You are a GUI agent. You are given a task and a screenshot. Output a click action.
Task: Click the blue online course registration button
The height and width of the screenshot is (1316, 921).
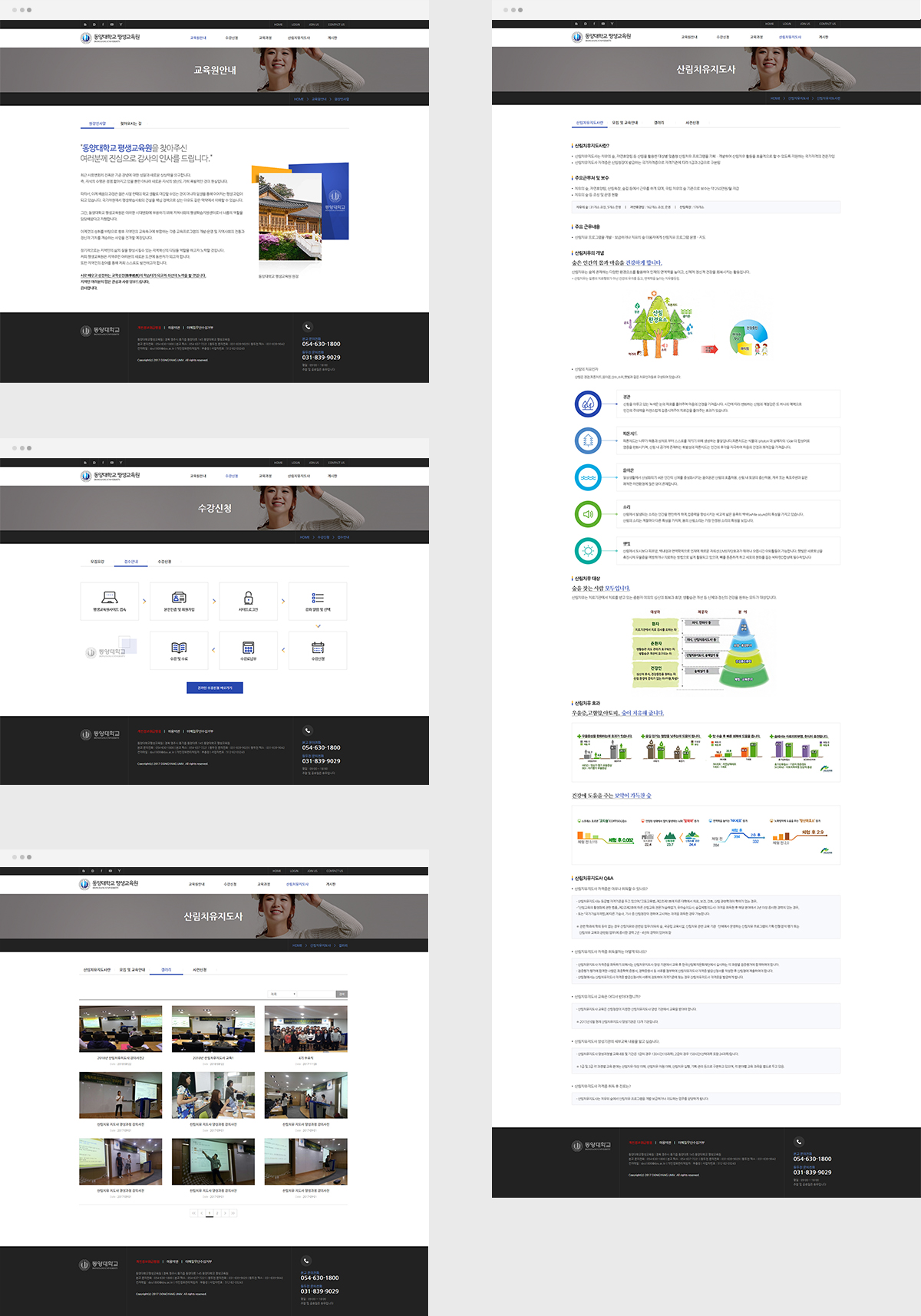coord(215,688)
